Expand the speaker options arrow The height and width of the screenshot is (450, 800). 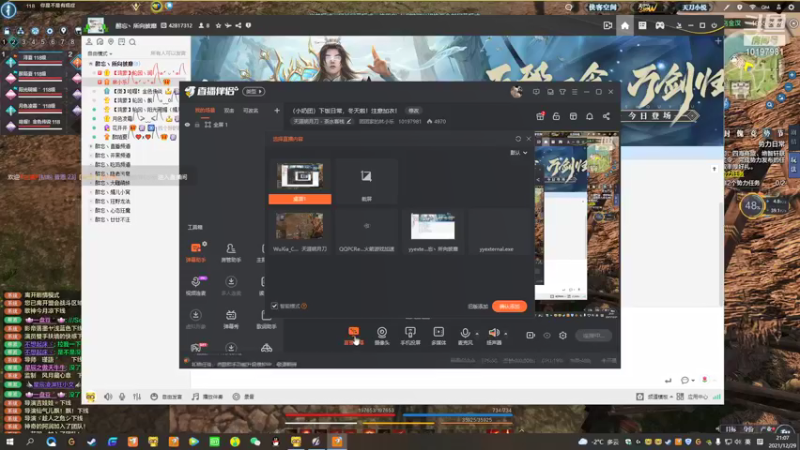[x=506, y=334]
